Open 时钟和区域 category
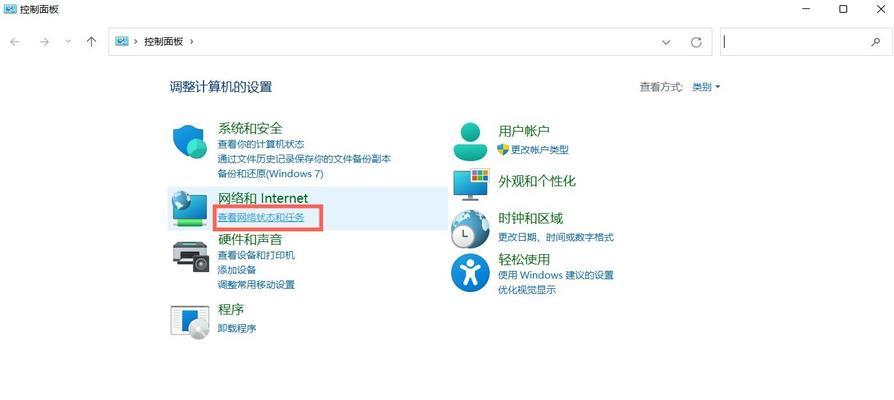The width and height of the screenshot is (894, 400). (x=530, y=218)
